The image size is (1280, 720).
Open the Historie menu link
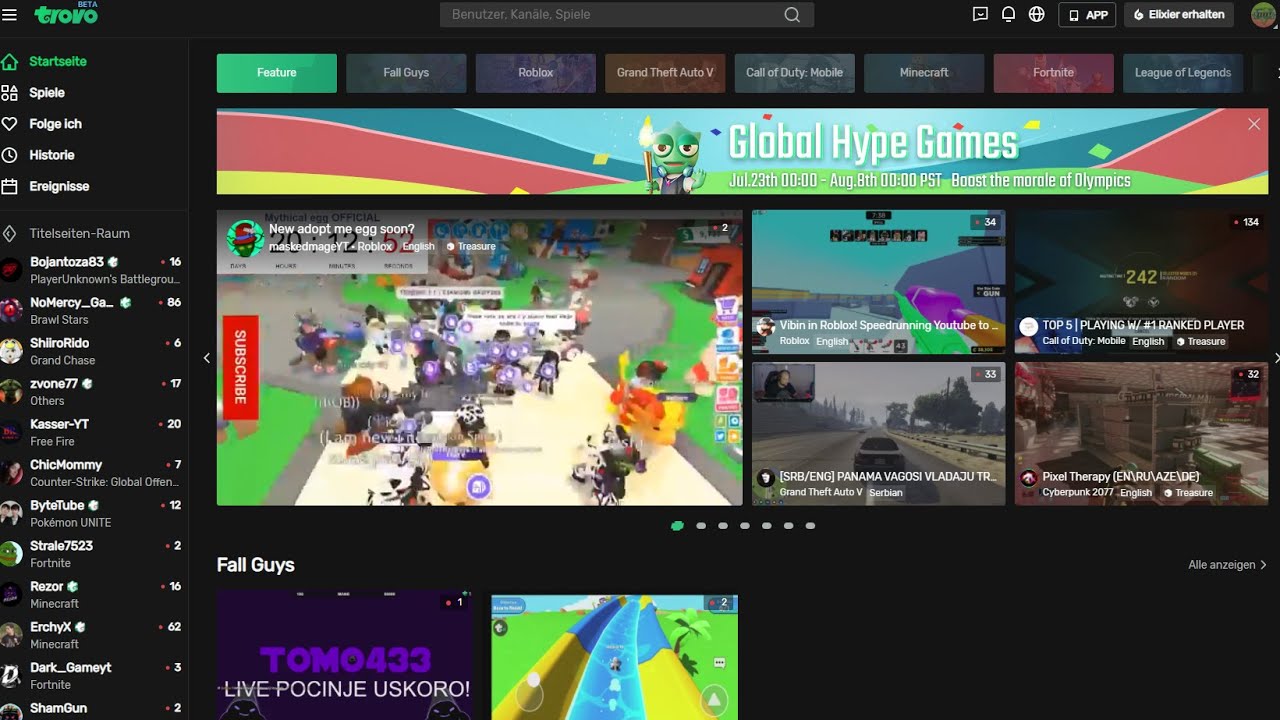(x=52, y=155)
